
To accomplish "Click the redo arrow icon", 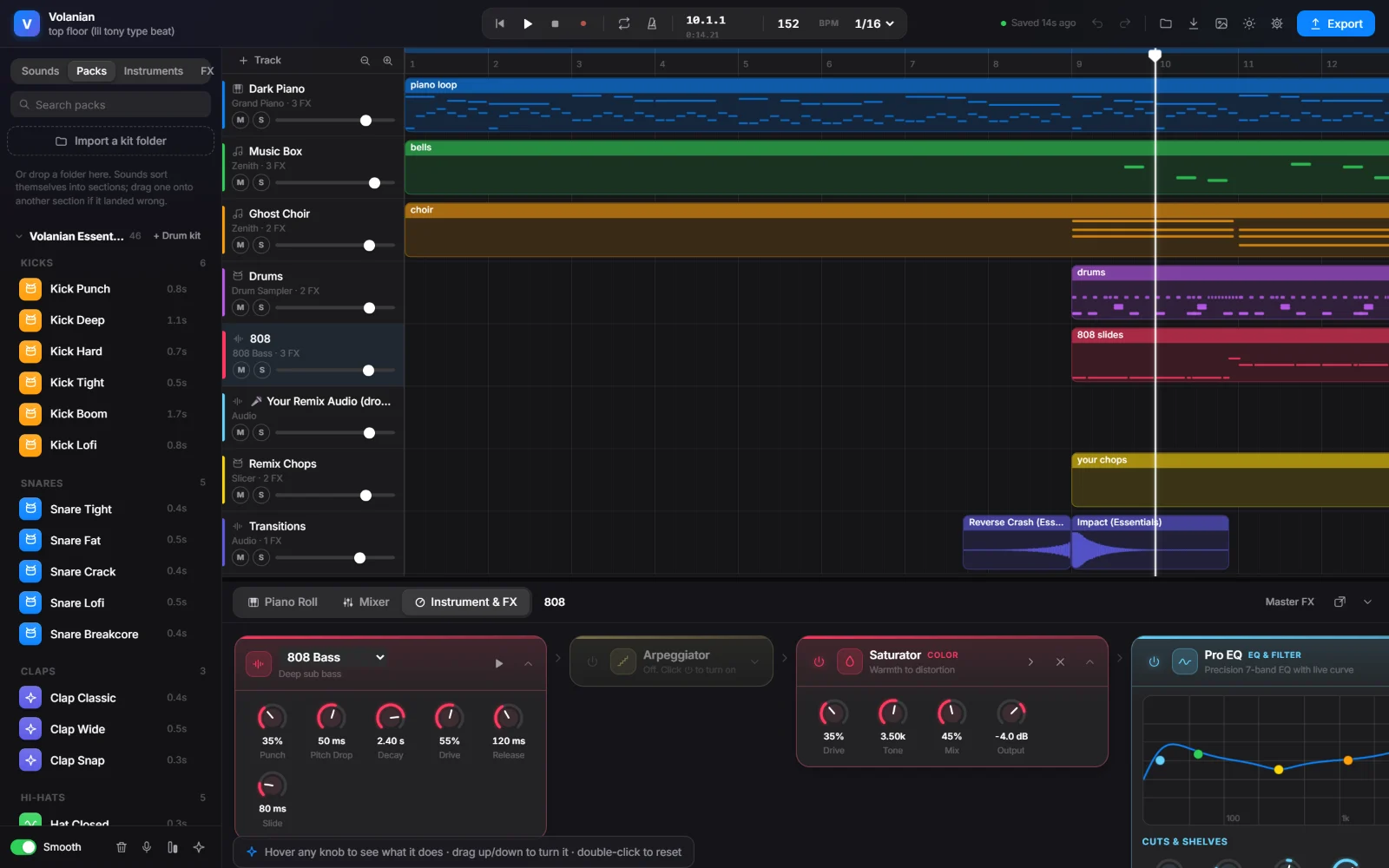I will 1125,23.
